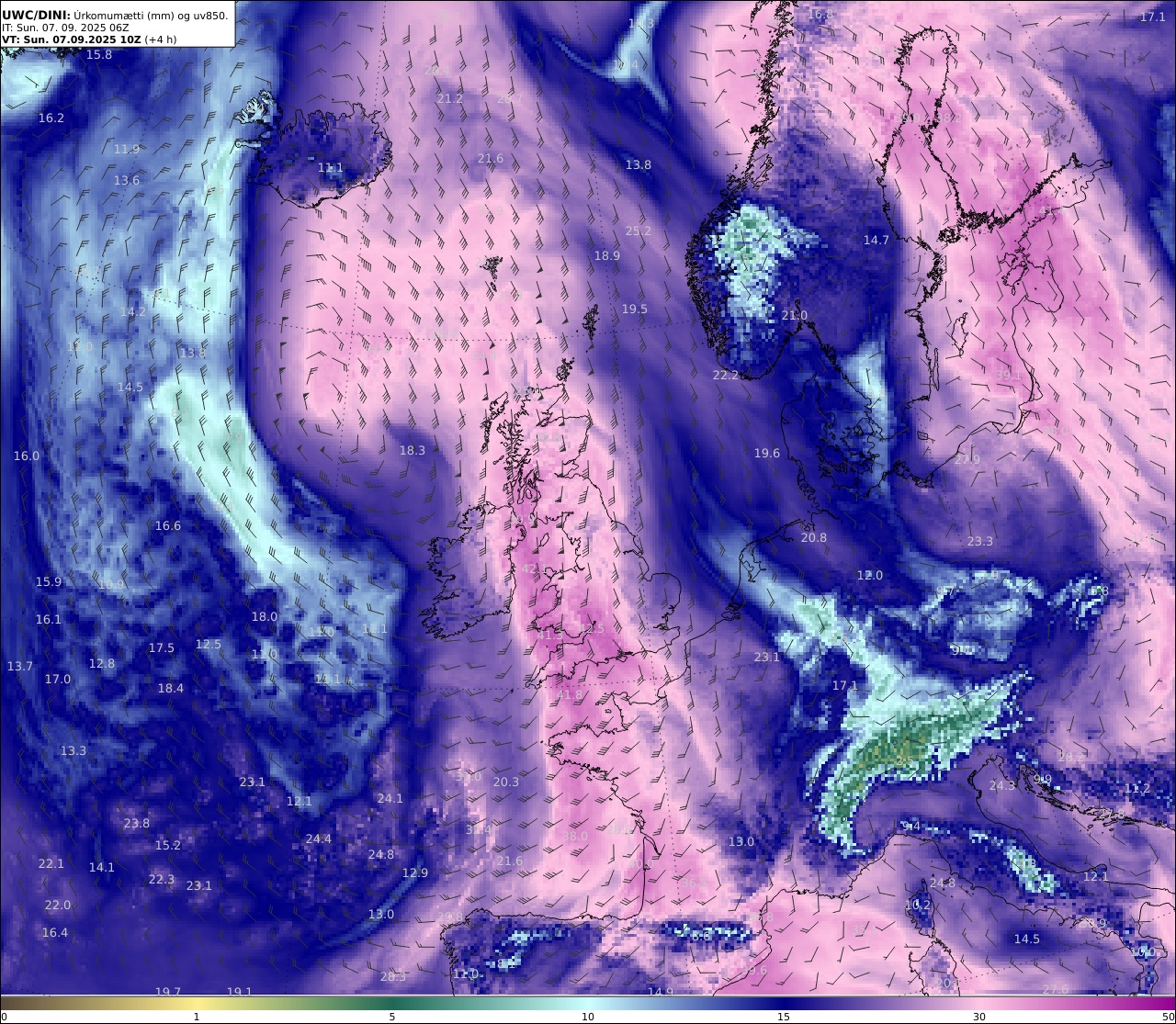Click the map value '13.6'
Viewport: 1176px width, 1024px height.
click(127, 181)
